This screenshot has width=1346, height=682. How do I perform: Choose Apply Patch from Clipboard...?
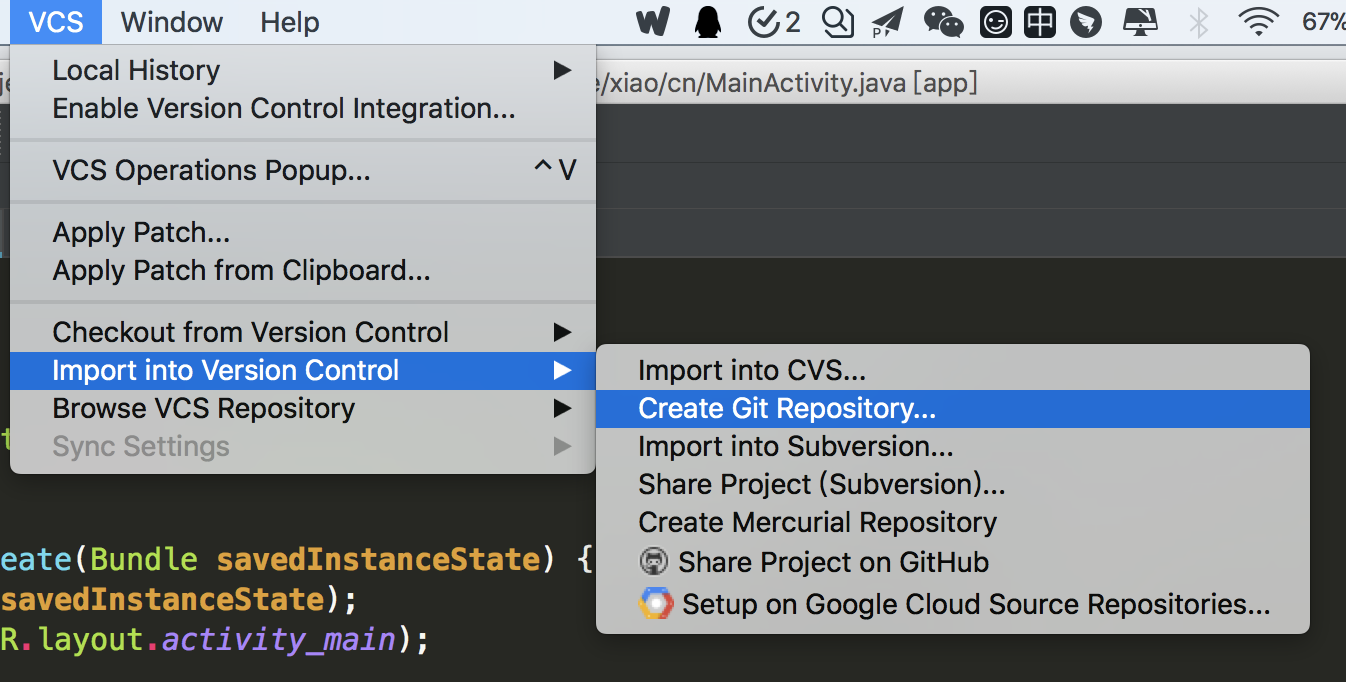pos(241,271)
